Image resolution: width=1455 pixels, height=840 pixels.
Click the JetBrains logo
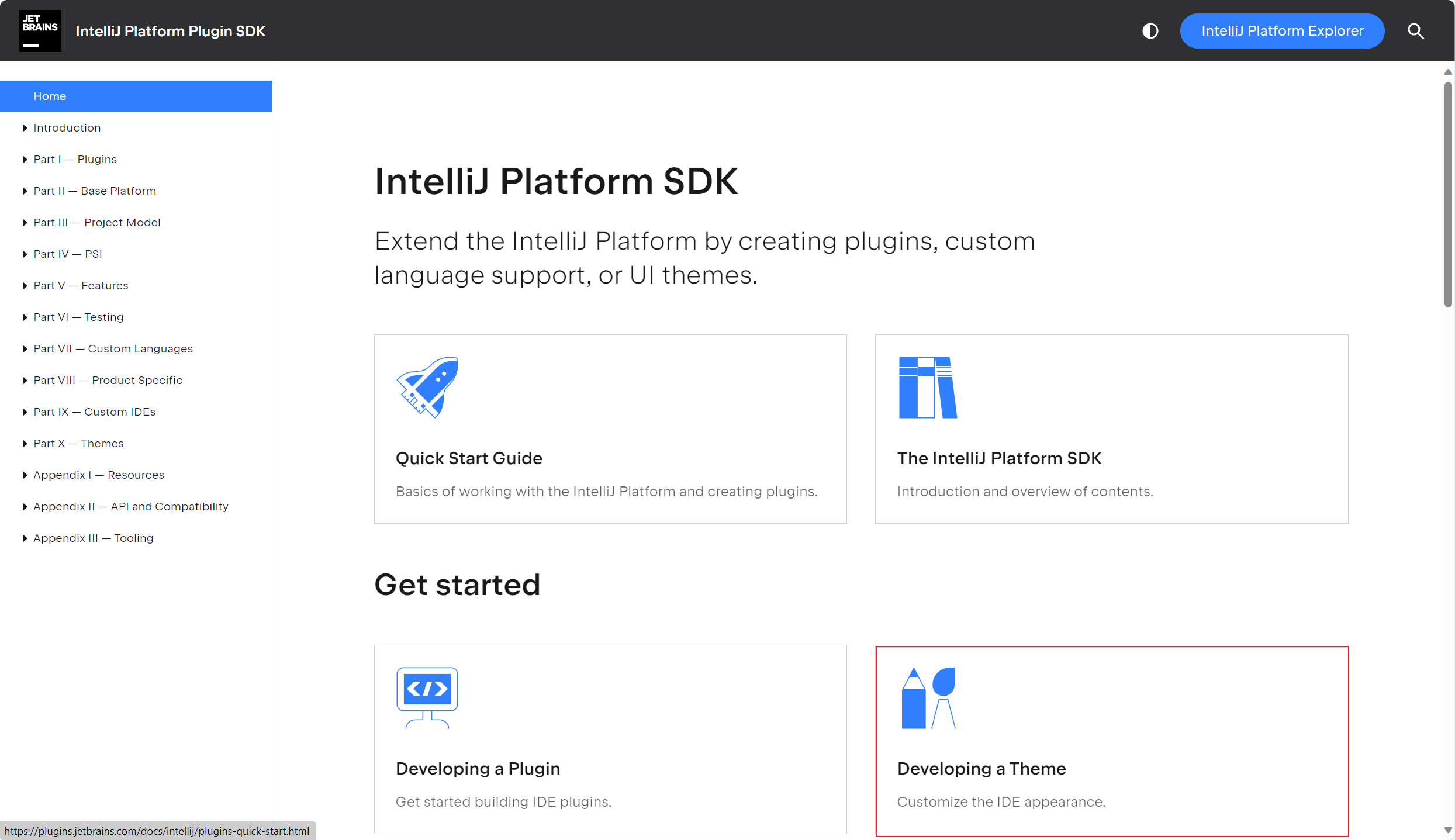[40, 30]
